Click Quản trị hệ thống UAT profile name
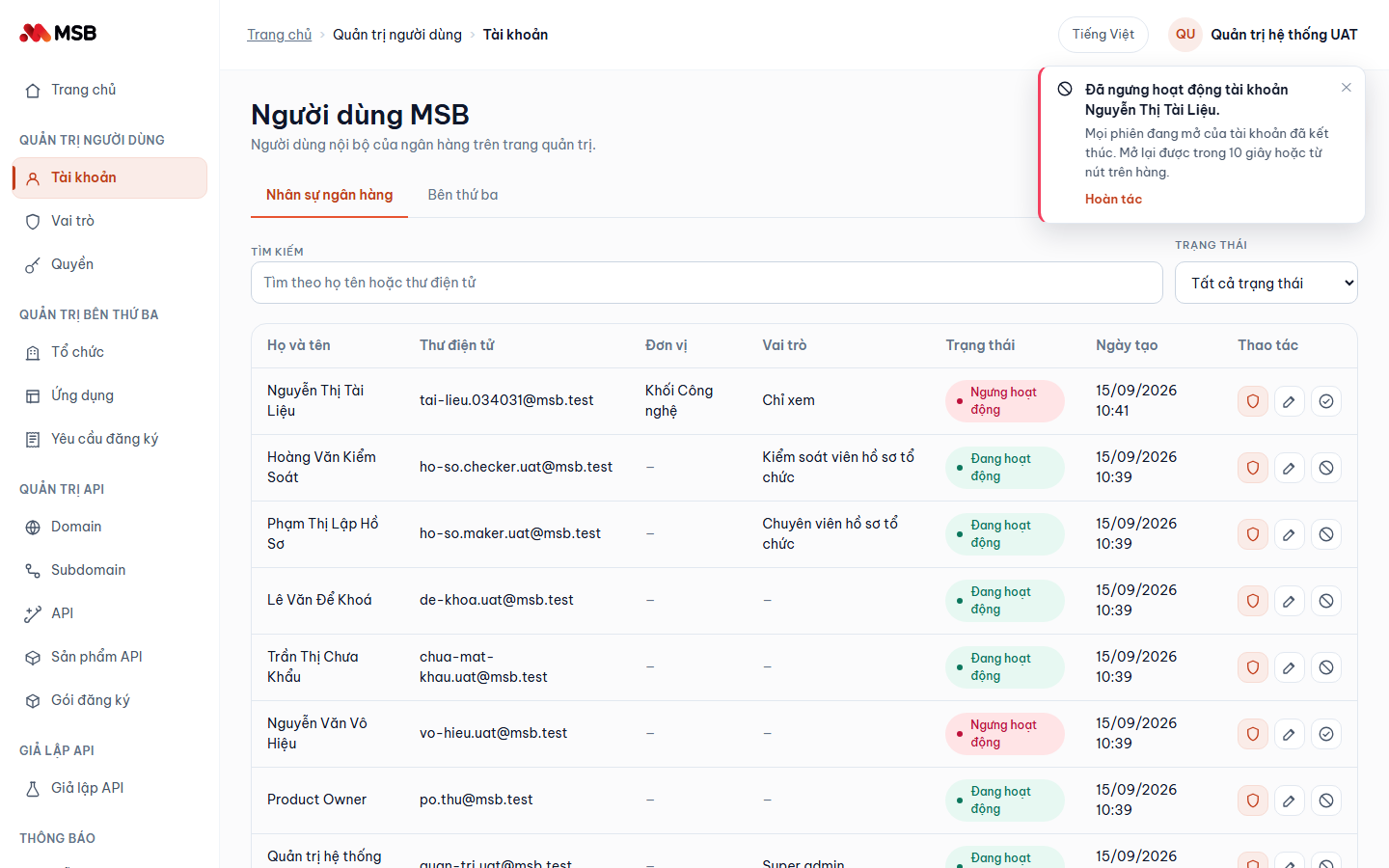1389x868 pixels. tap(1284, 35)
